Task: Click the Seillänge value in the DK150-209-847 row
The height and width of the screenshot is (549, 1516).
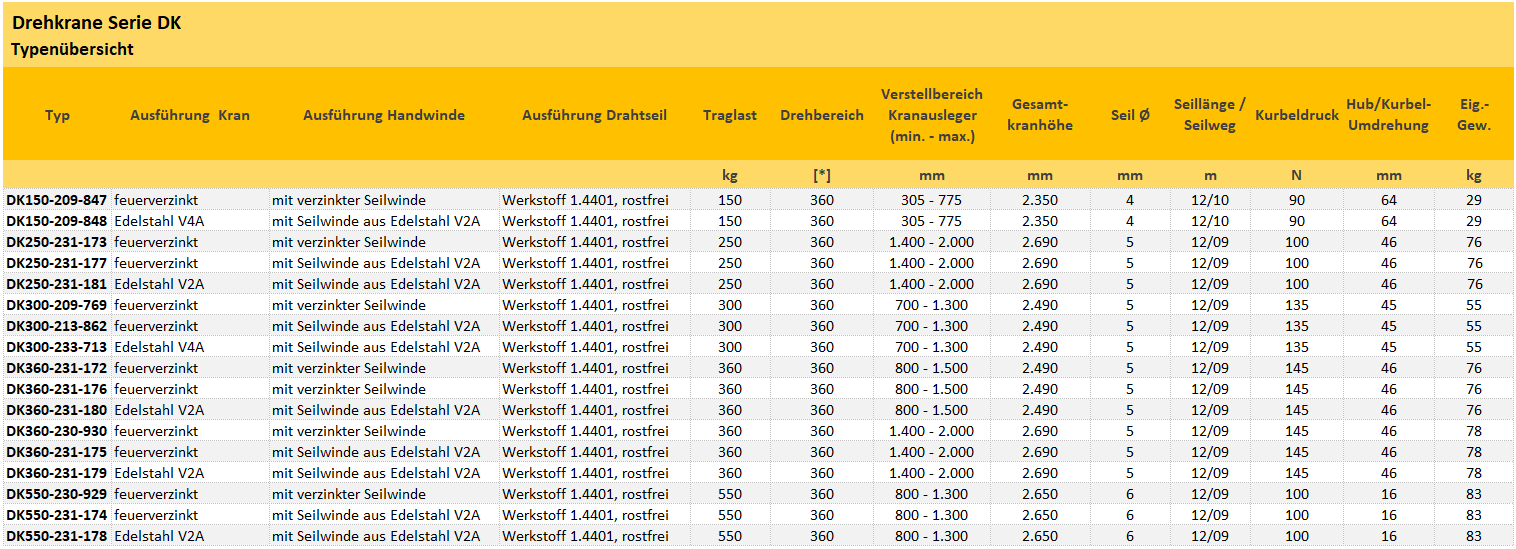Action: click(x=1211, y=200)
